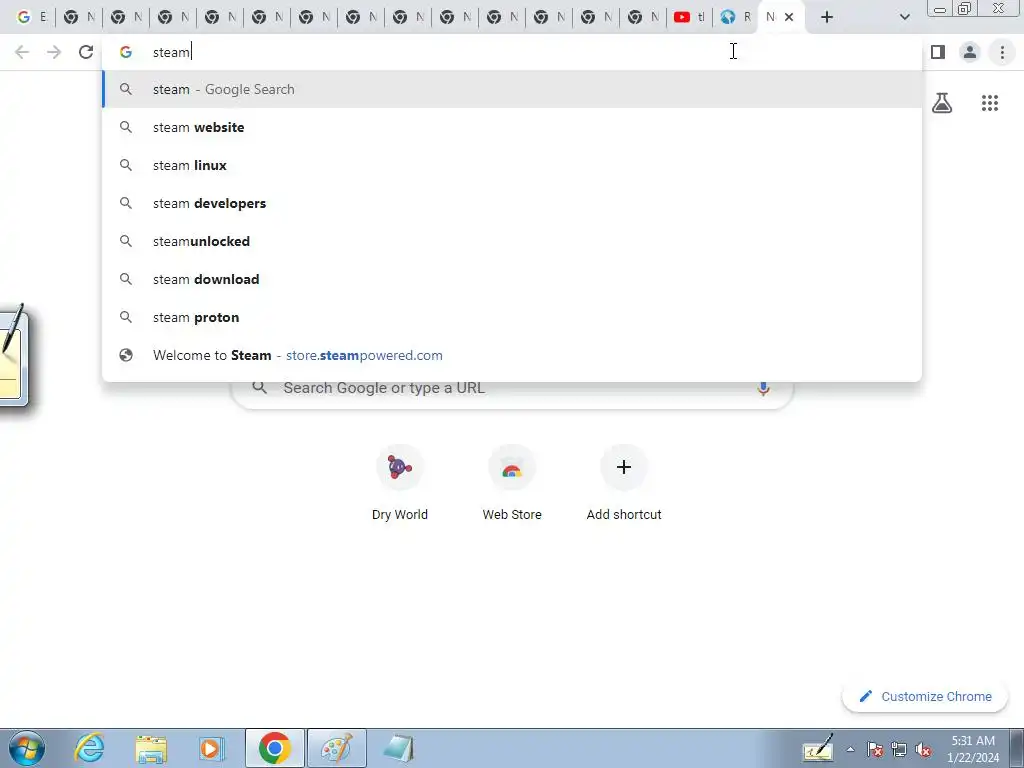
Task: Open the Dry World shortcut
Action: click(400, 483)
